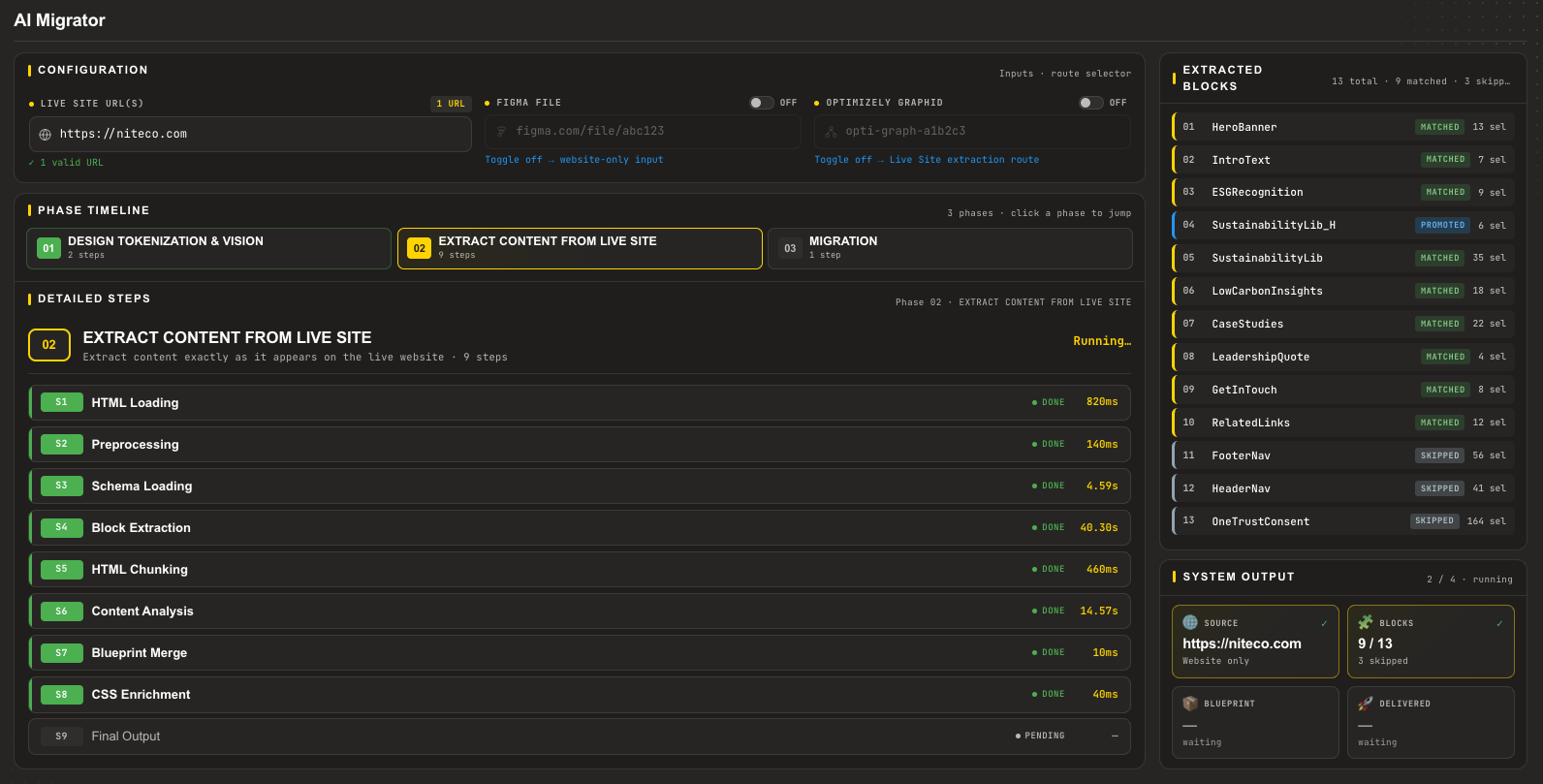The height and width of the screenshot is (784, 1543).
Task: Open the Content Analysis step row
Action: click(x=580, y=611)
